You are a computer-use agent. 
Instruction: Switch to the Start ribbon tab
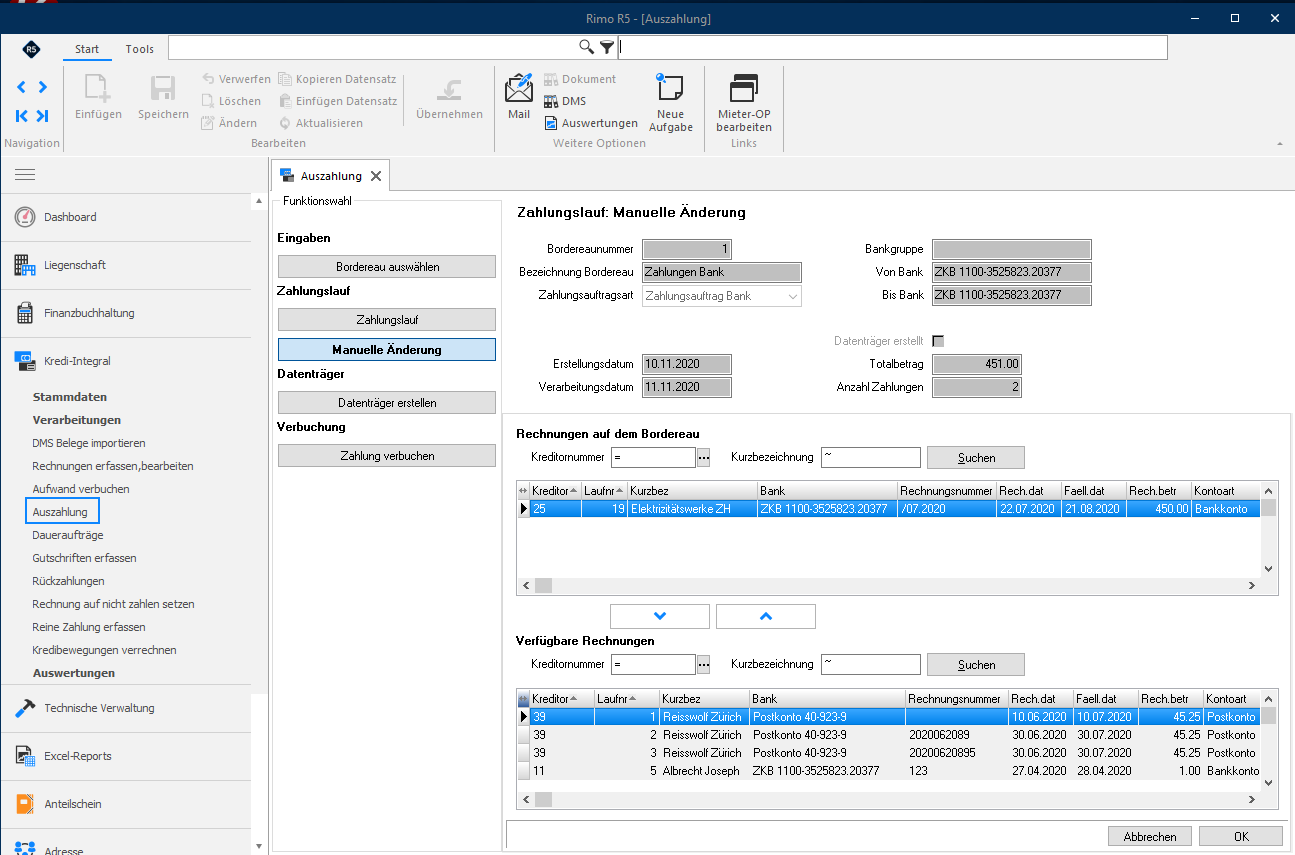pyautogui.click(x=87, y=49)
